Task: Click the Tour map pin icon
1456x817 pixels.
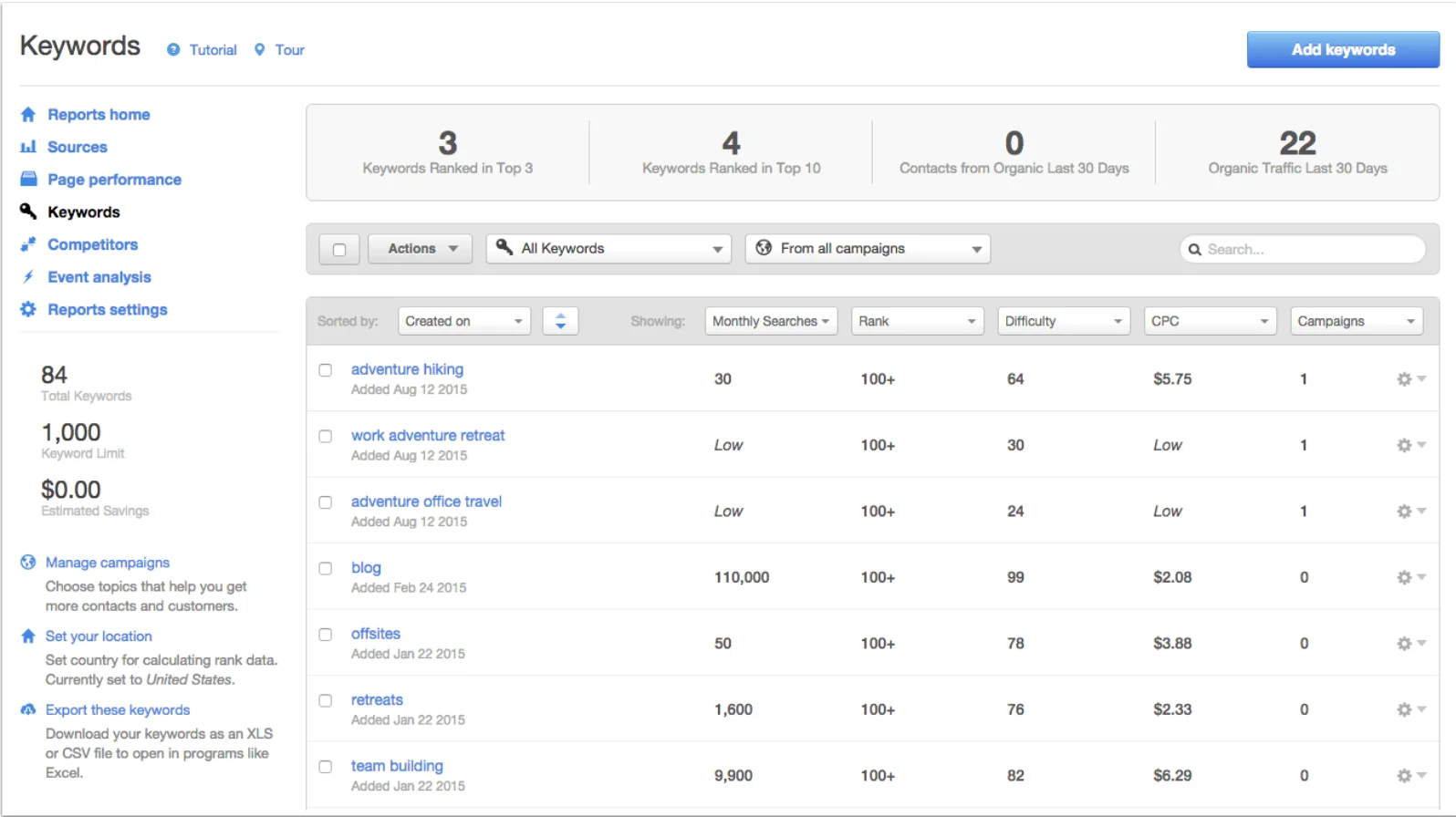Action: pyautogui.click(x=260, y=50)
